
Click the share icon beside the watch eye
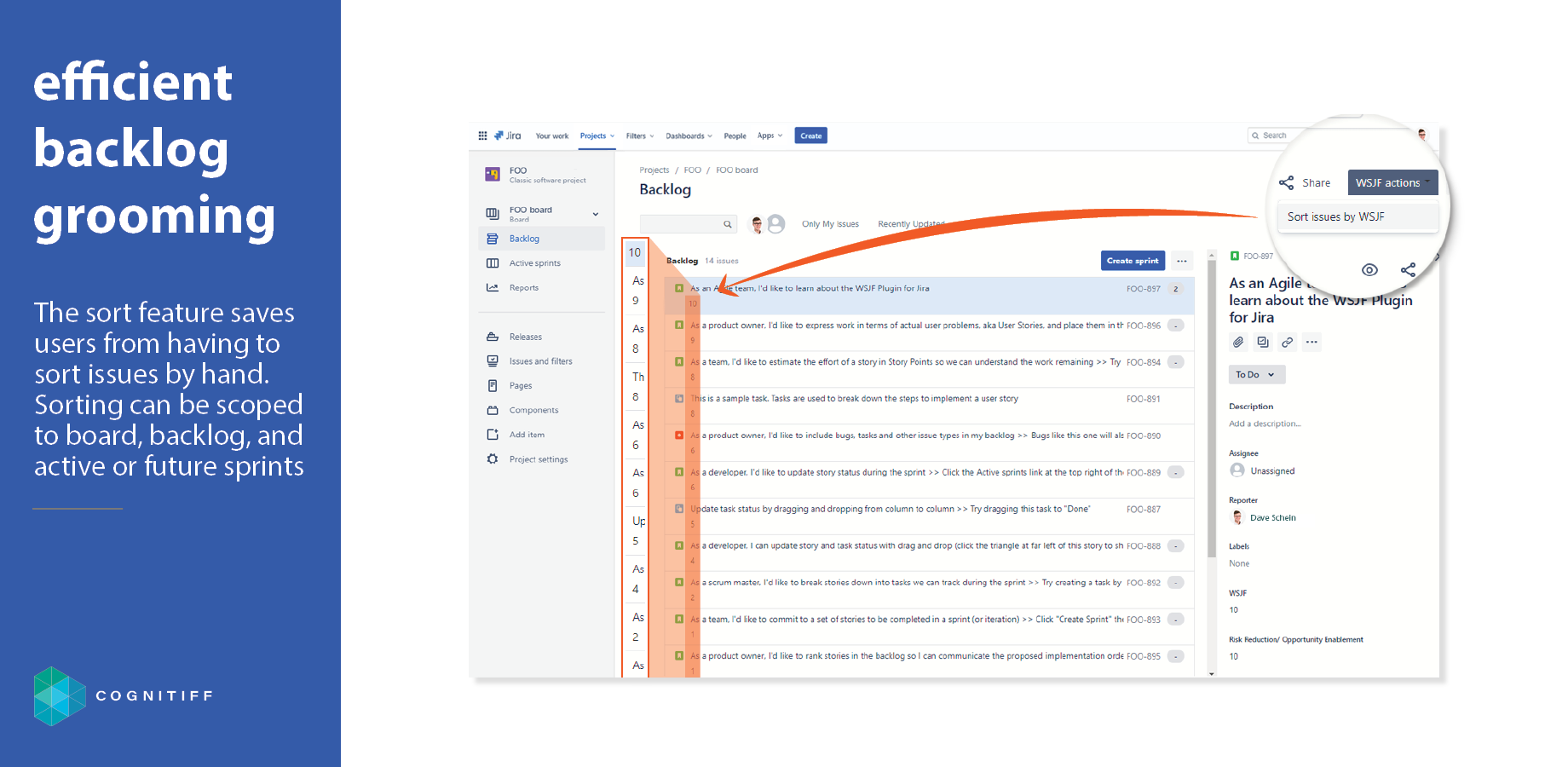(1408, 270)
